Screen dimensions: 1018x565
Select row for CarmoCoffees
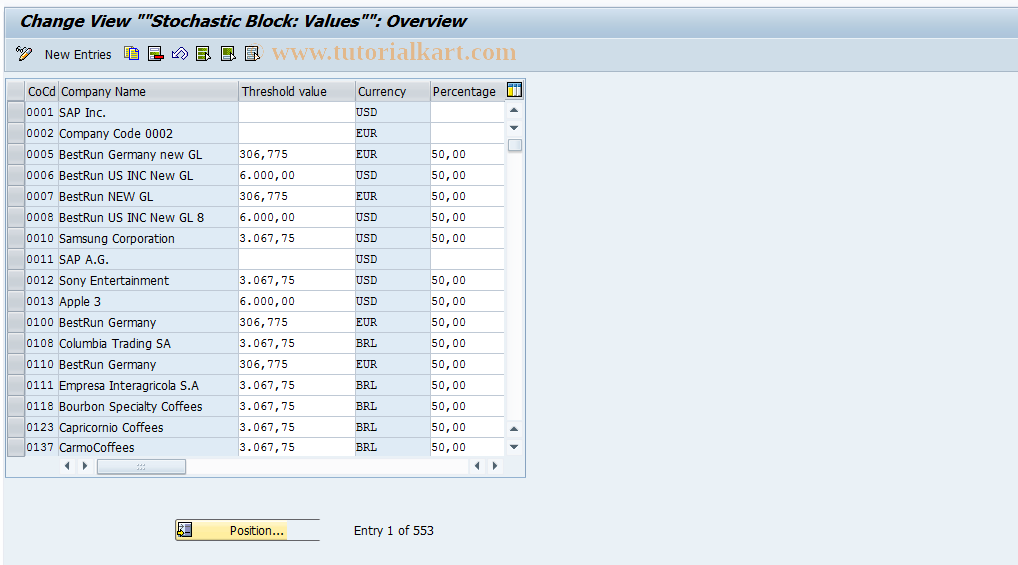click(16, 447)
